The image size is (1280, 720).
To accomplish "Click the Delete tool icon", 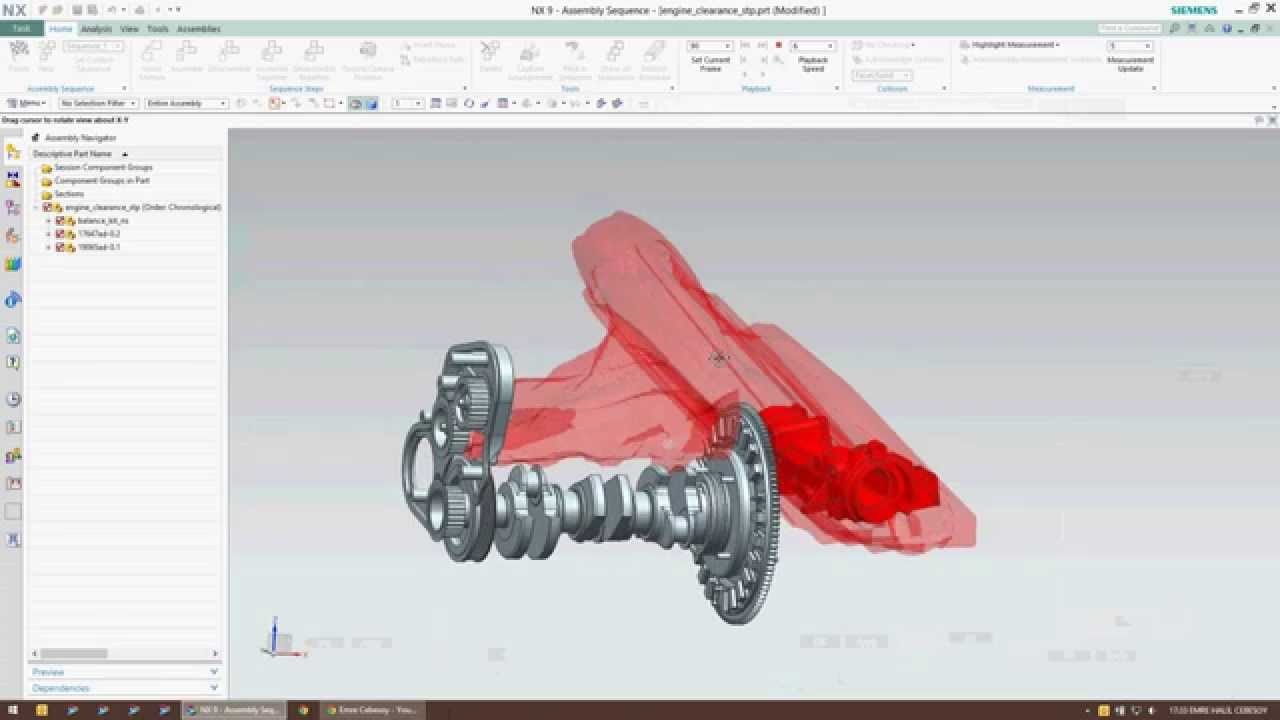I will click(x=490, y=56).
